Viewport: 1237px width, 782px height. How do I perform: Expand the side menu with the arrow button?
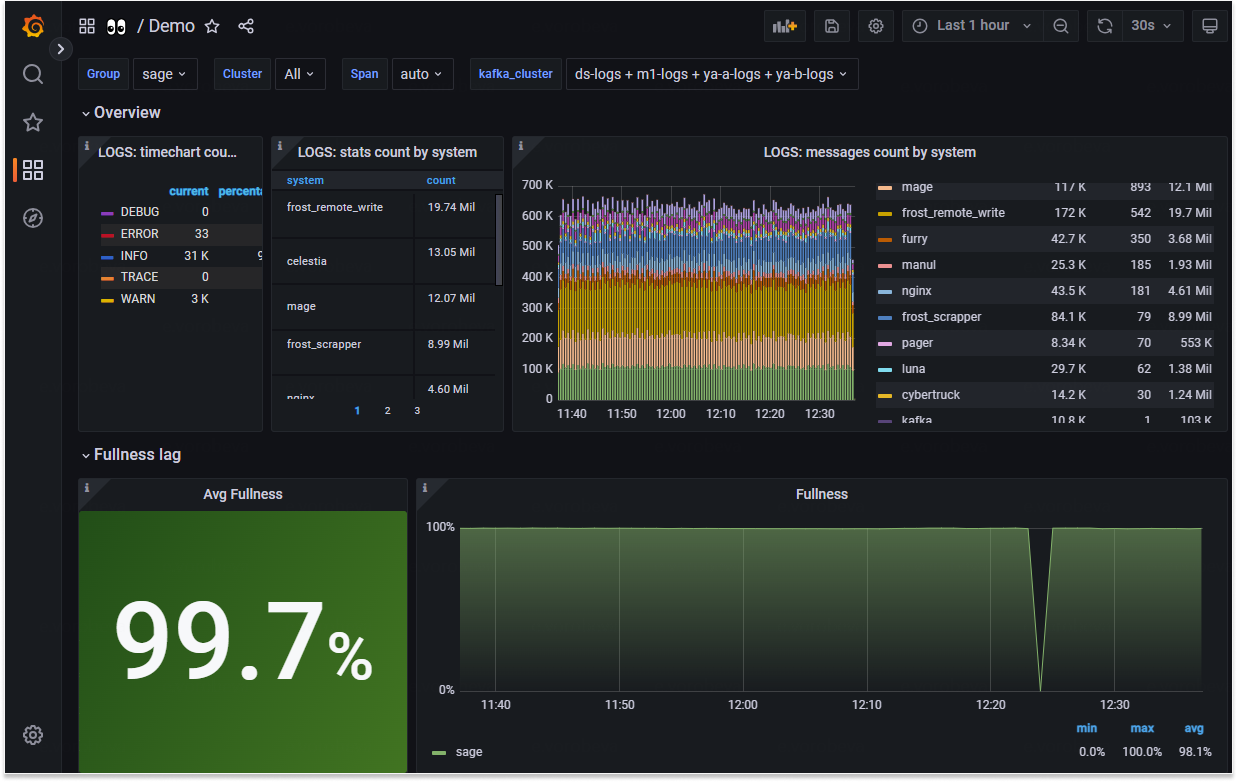point(61,48)
